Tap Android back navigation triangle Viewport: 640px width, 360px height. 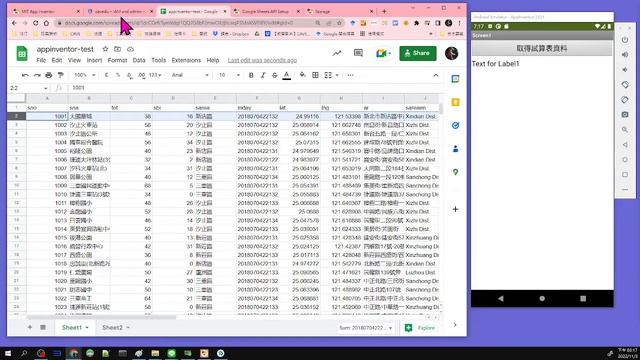(x=501, y=298)
